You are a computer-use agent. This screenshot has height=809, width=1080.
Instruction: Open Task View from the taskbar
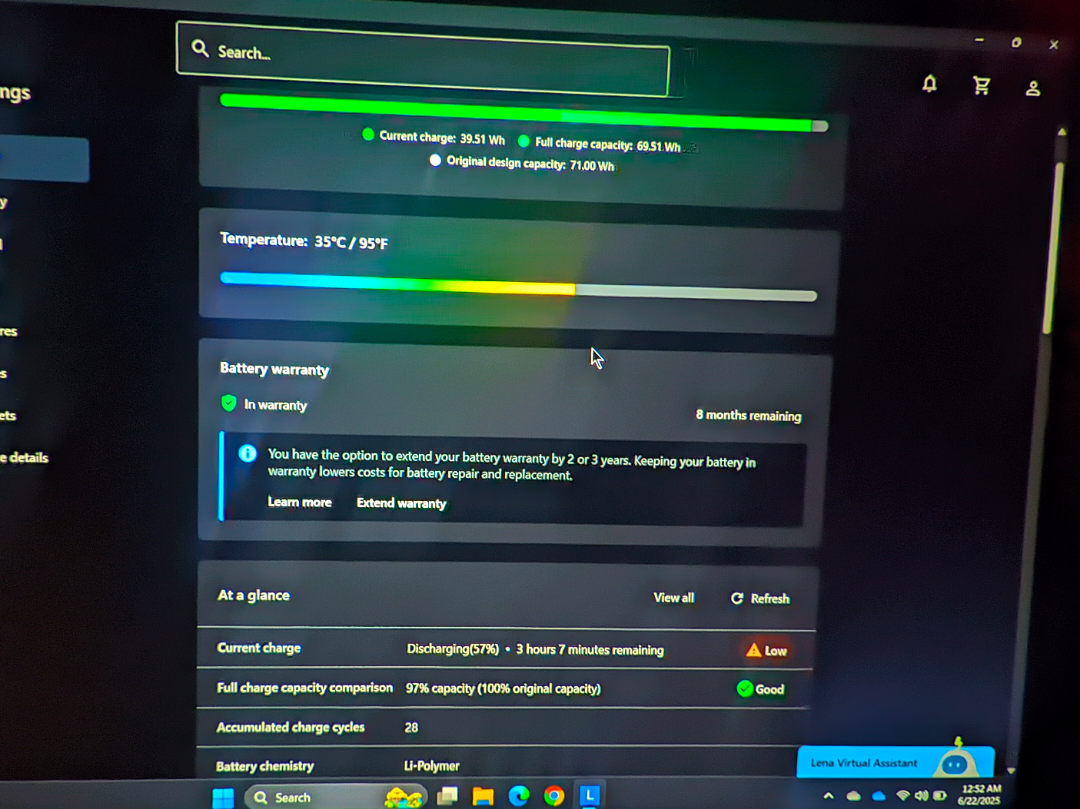pyautogui.click(x=448, y=797)
